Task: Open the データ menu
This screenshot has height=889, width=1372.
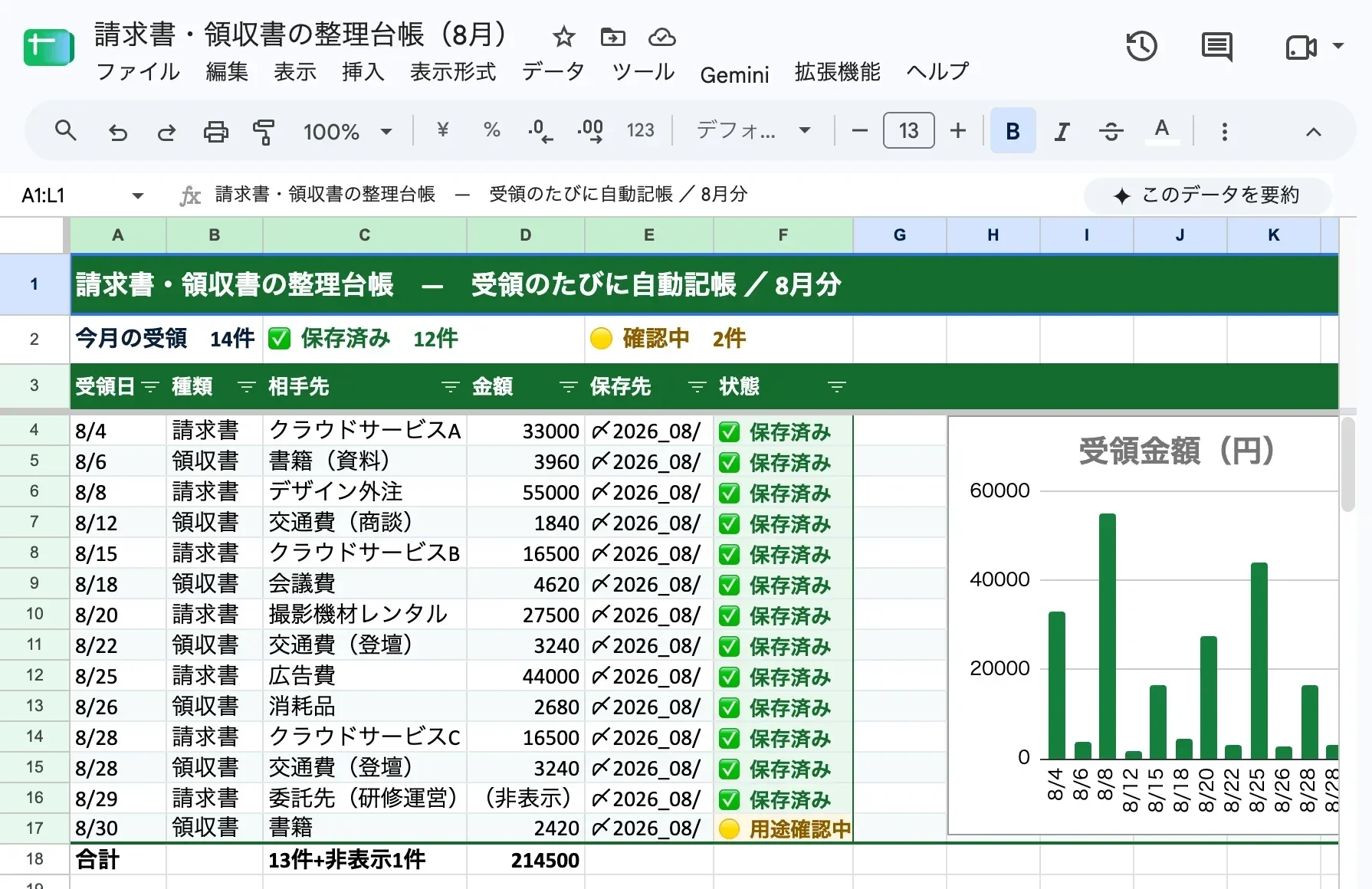Action: coord(553,72)
